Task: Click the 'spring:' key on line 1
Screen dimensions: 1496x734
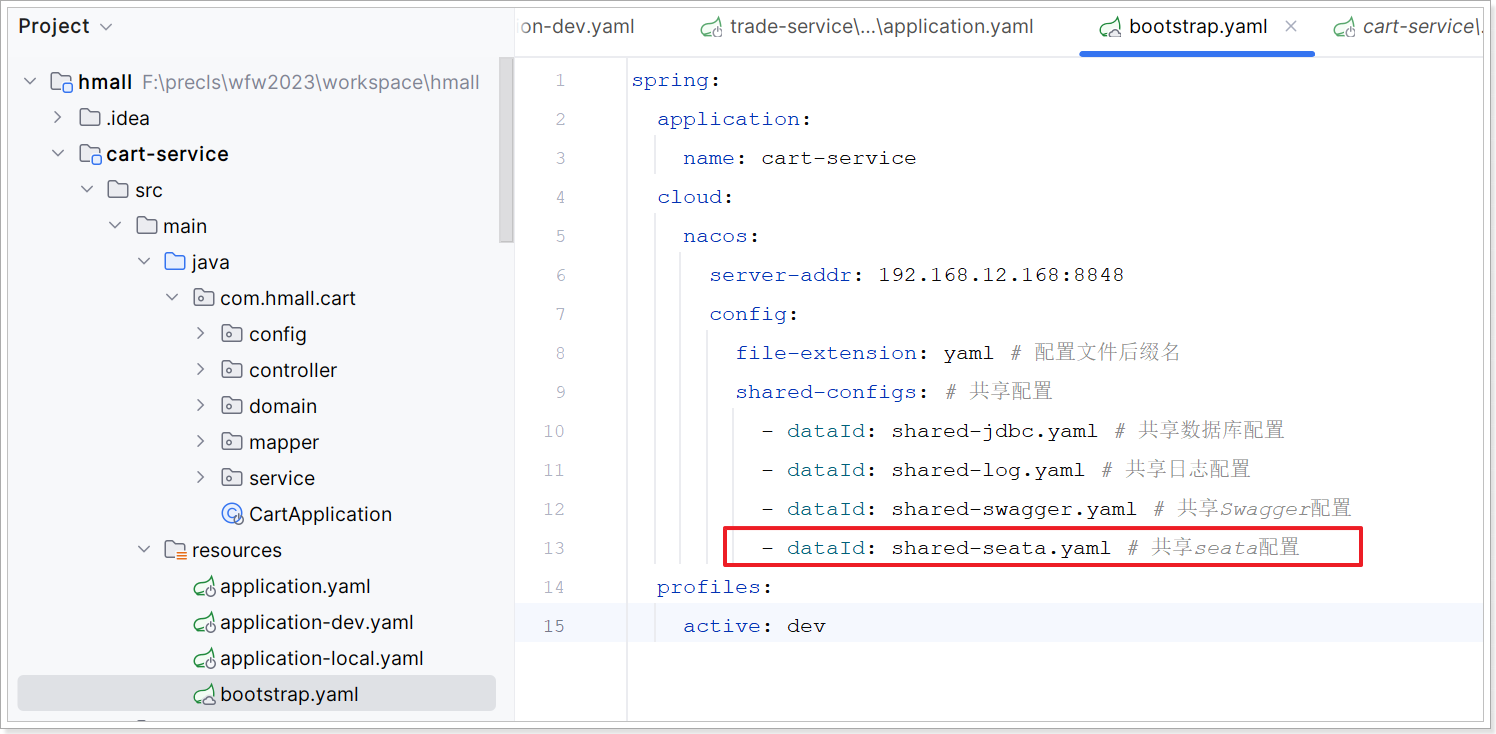Action: (676, 80)
